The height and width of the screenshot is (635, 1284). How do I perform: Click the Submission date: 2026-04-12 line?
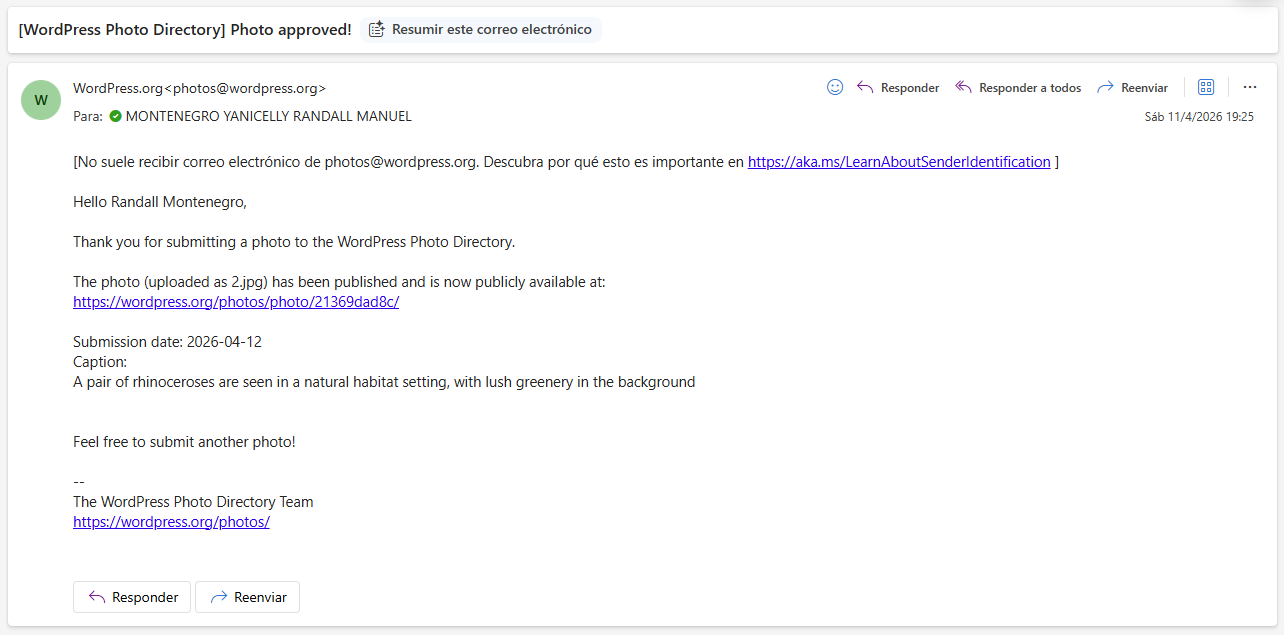(x=167, y=342)
